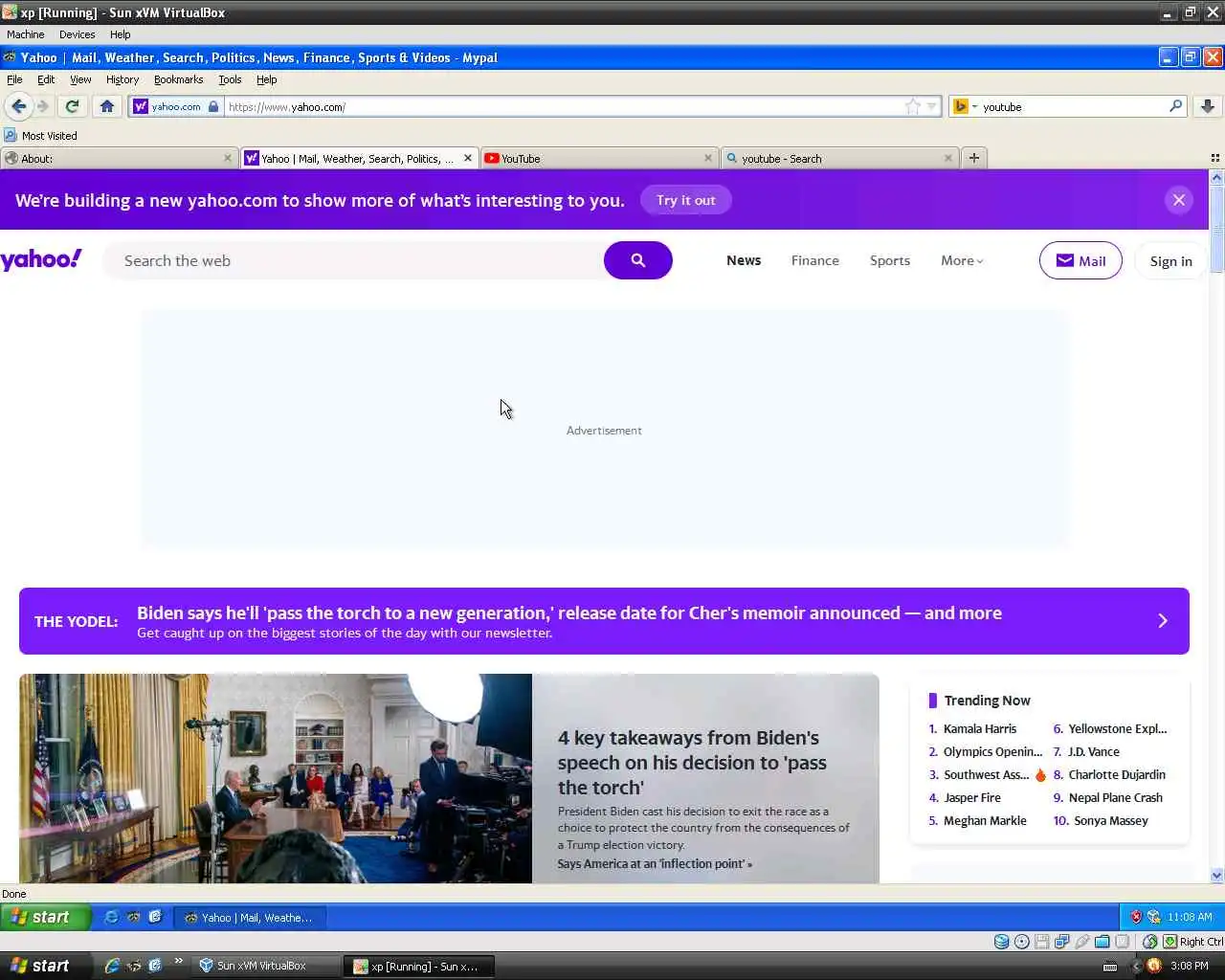Expand the More menu on Yahoo
The image size is (1225, 980).
(962, 260)
